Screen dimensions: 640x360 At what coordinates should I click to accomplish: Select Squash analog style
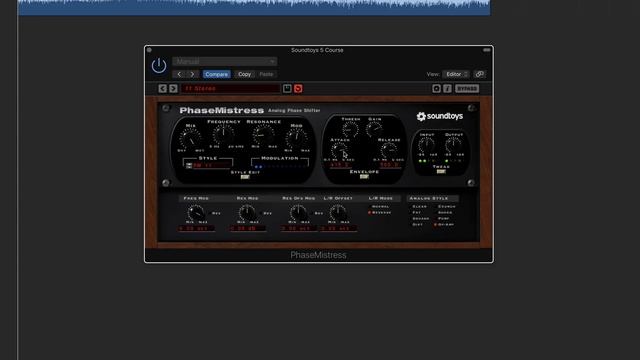[420, 219]
